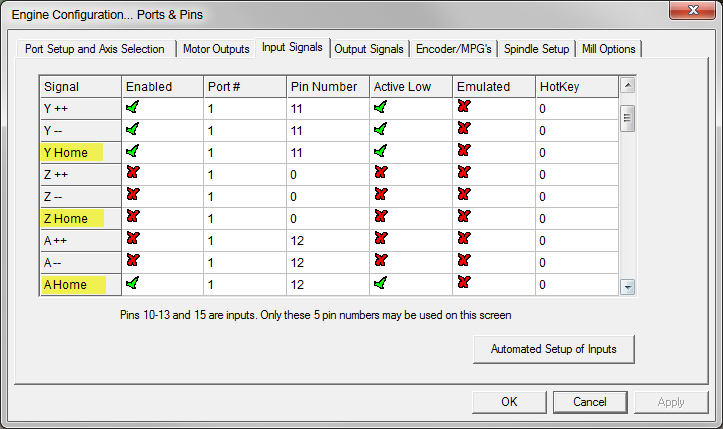
Task: Toggle Enabled checkmark for Y -- row
Action: 132,129
